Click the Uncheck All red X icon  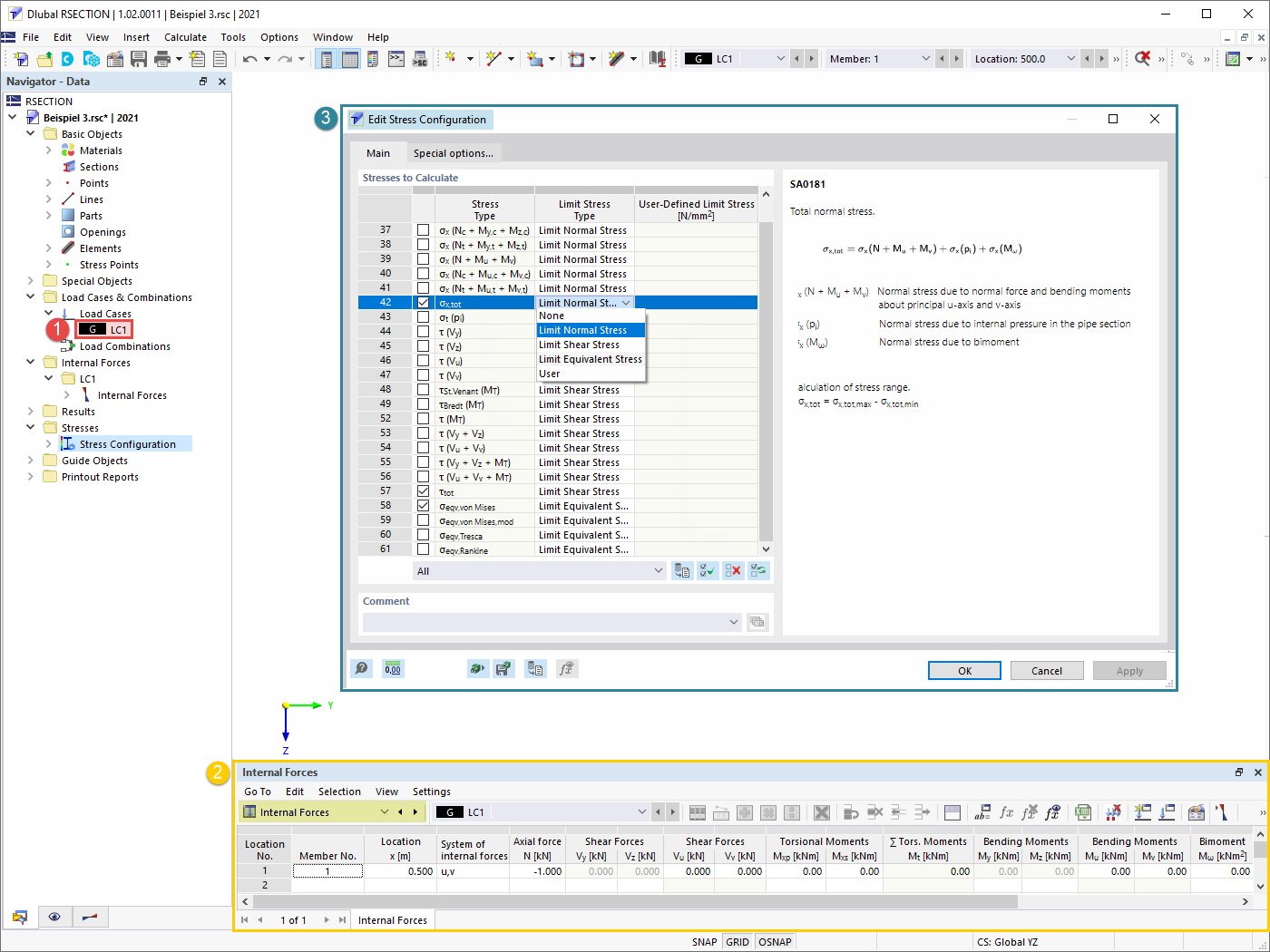coord(733,570)
